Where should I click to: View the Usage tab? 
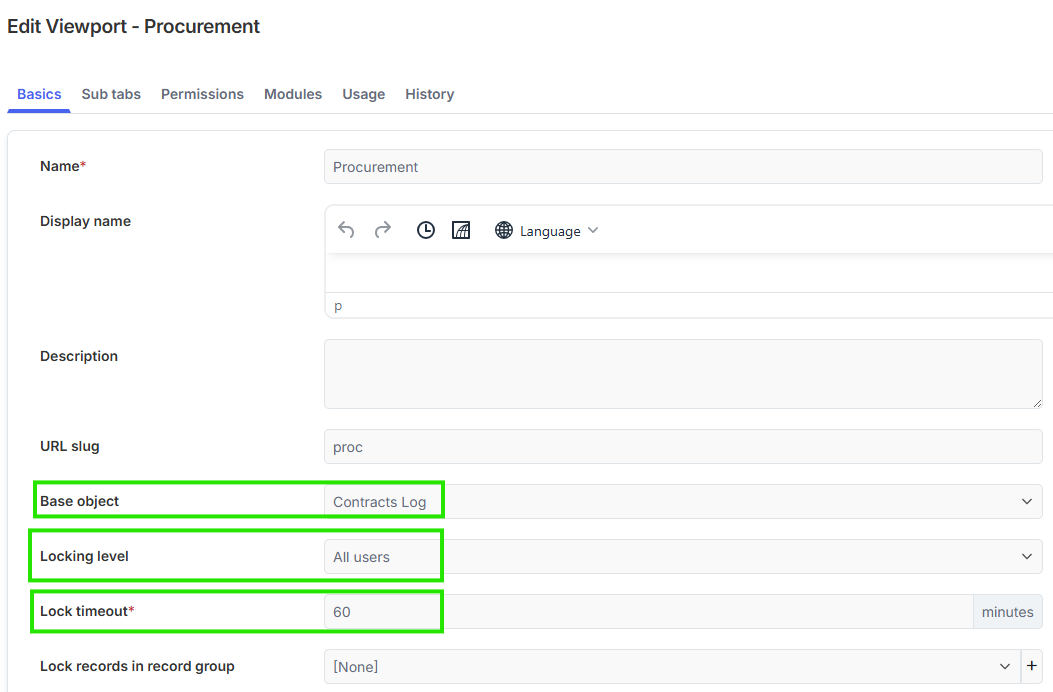click(x=363, y=94)
